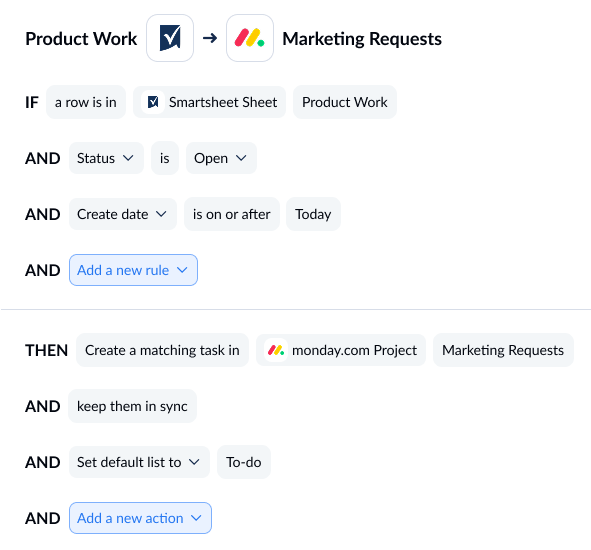Click the Product Work sheet name chip
Image resolution: width=591 pixels, height=550 pixels.
point(345,102)
